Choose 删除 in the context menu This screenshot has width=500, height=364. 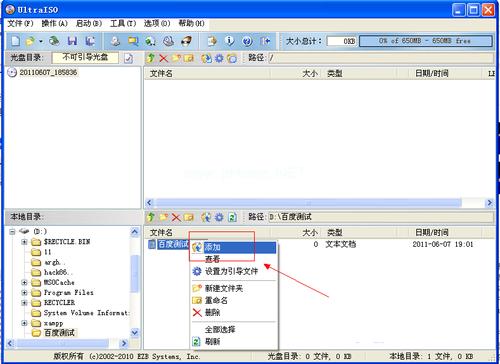pos(234,313)
